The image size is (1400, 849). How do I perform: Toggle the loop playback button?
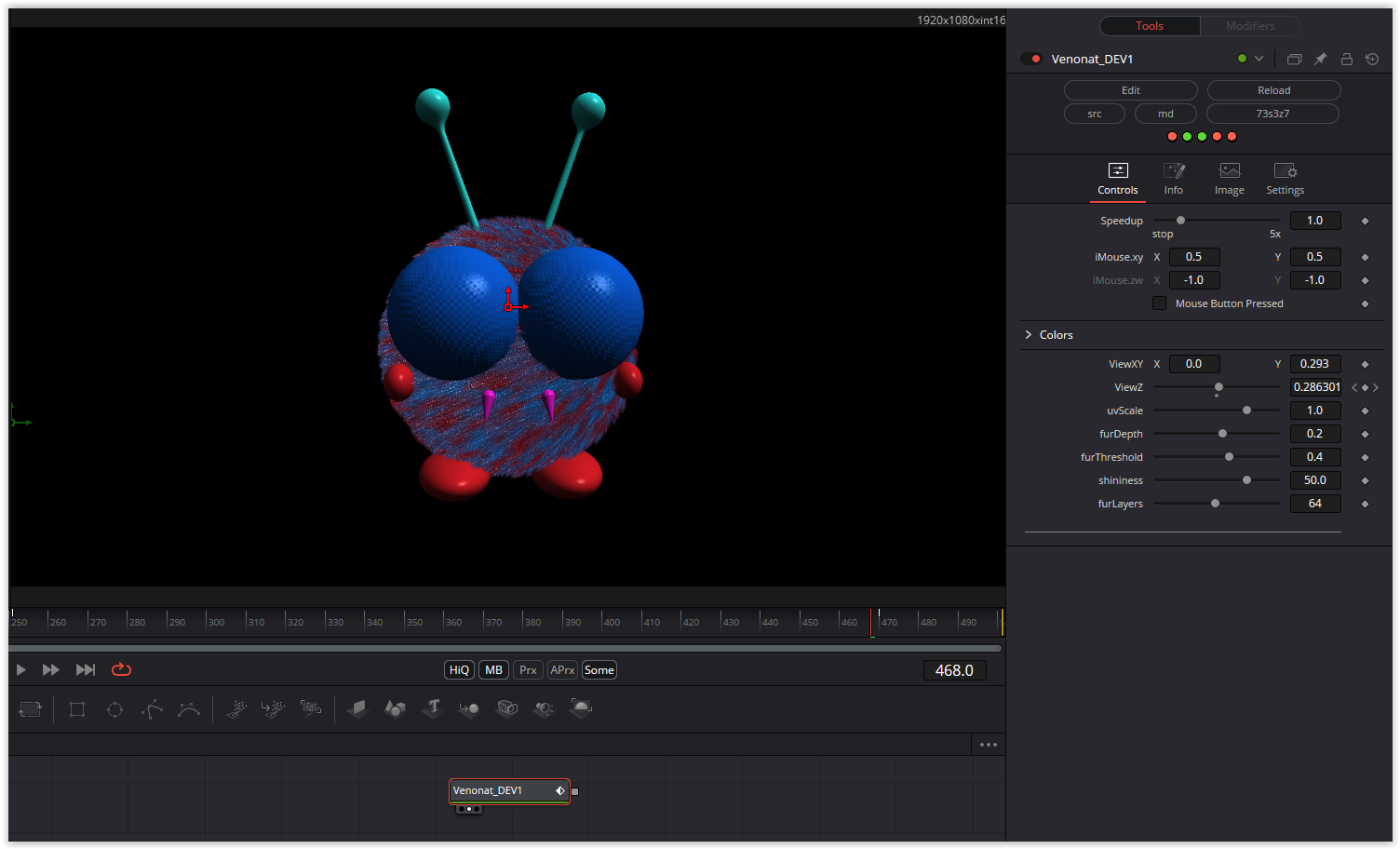tap(121, 669)
